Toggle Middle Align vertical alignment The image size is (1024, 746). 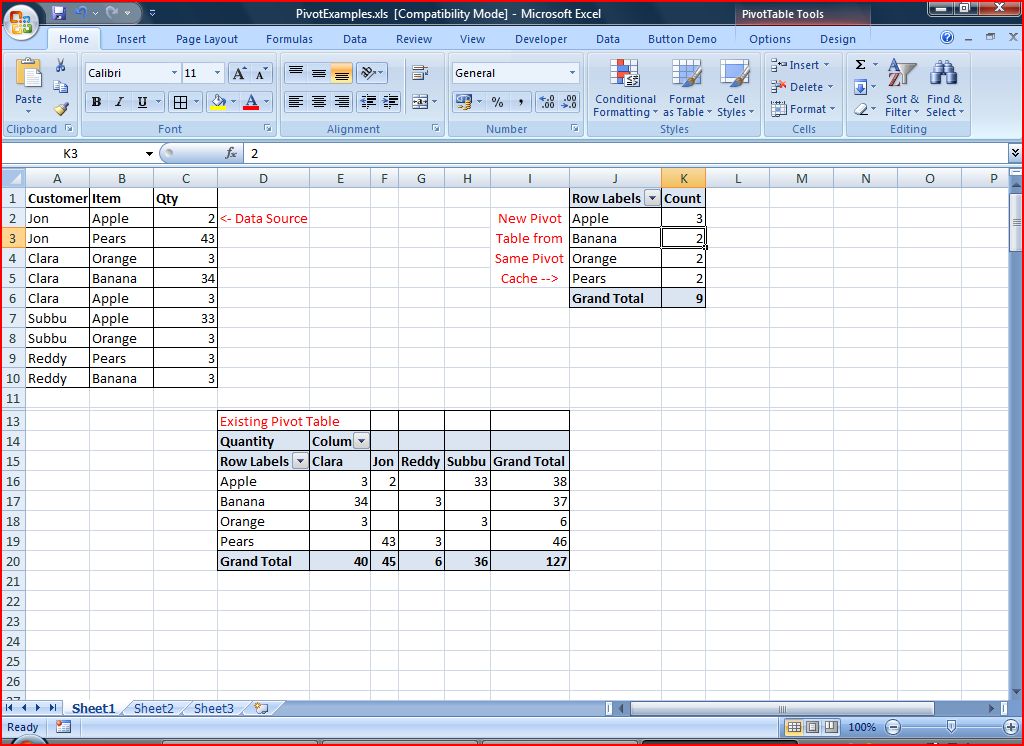point(319,73)
